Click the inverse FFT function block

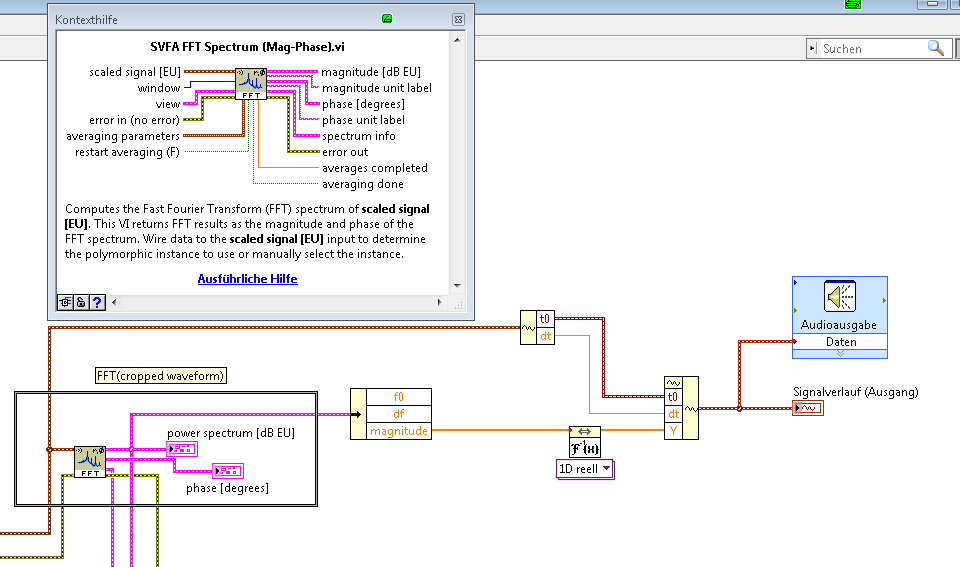tap(584, 441)
